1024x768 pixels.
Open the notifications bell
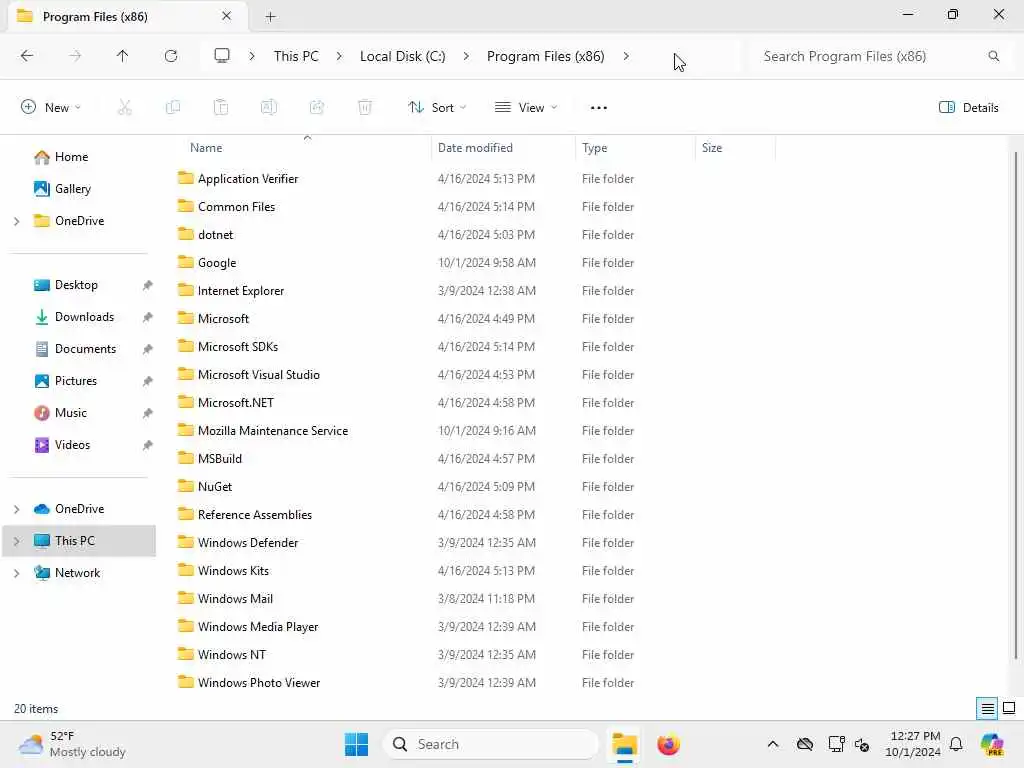pyautogui.click(x=956, y=744)
